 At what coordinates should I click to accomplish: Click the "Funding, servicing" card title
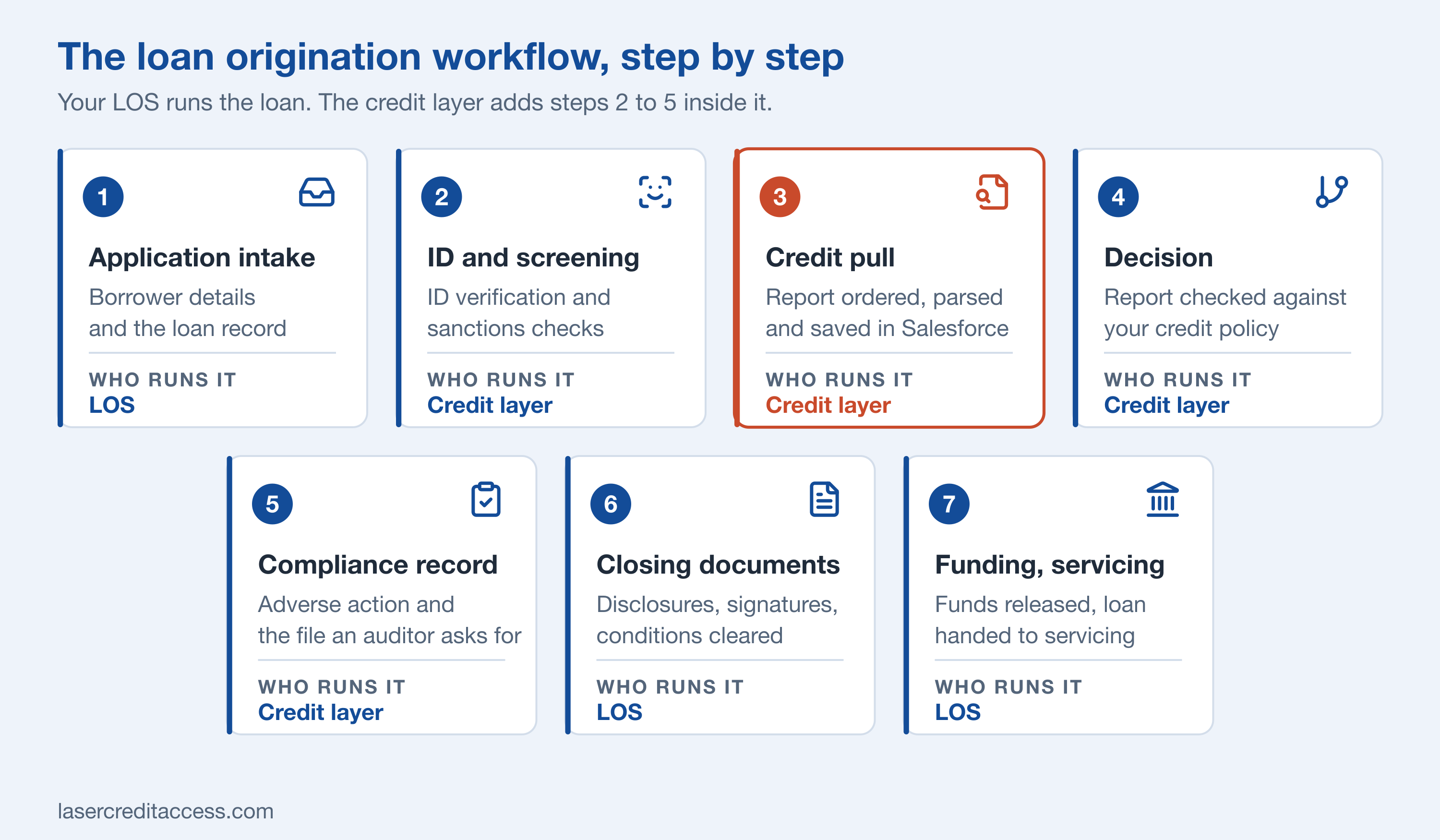[x=1049, y=565]
